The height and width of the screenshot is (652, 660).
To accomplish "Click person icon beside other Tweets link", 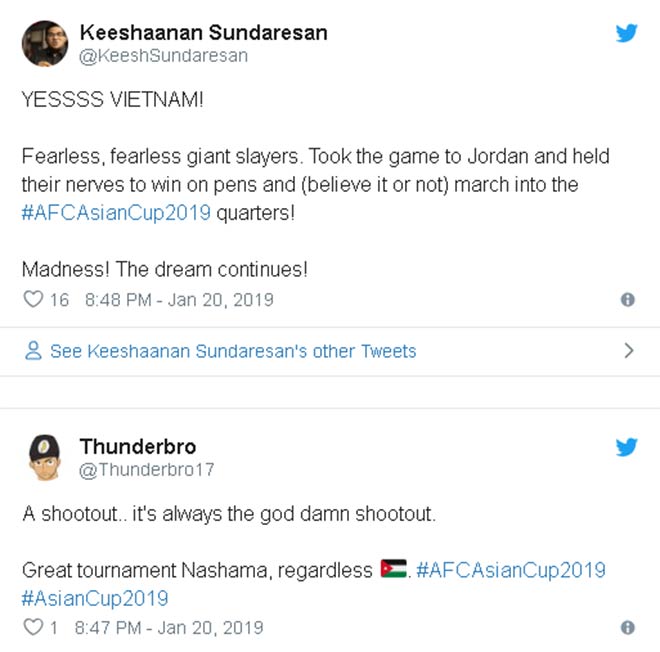I will [33, 351].
